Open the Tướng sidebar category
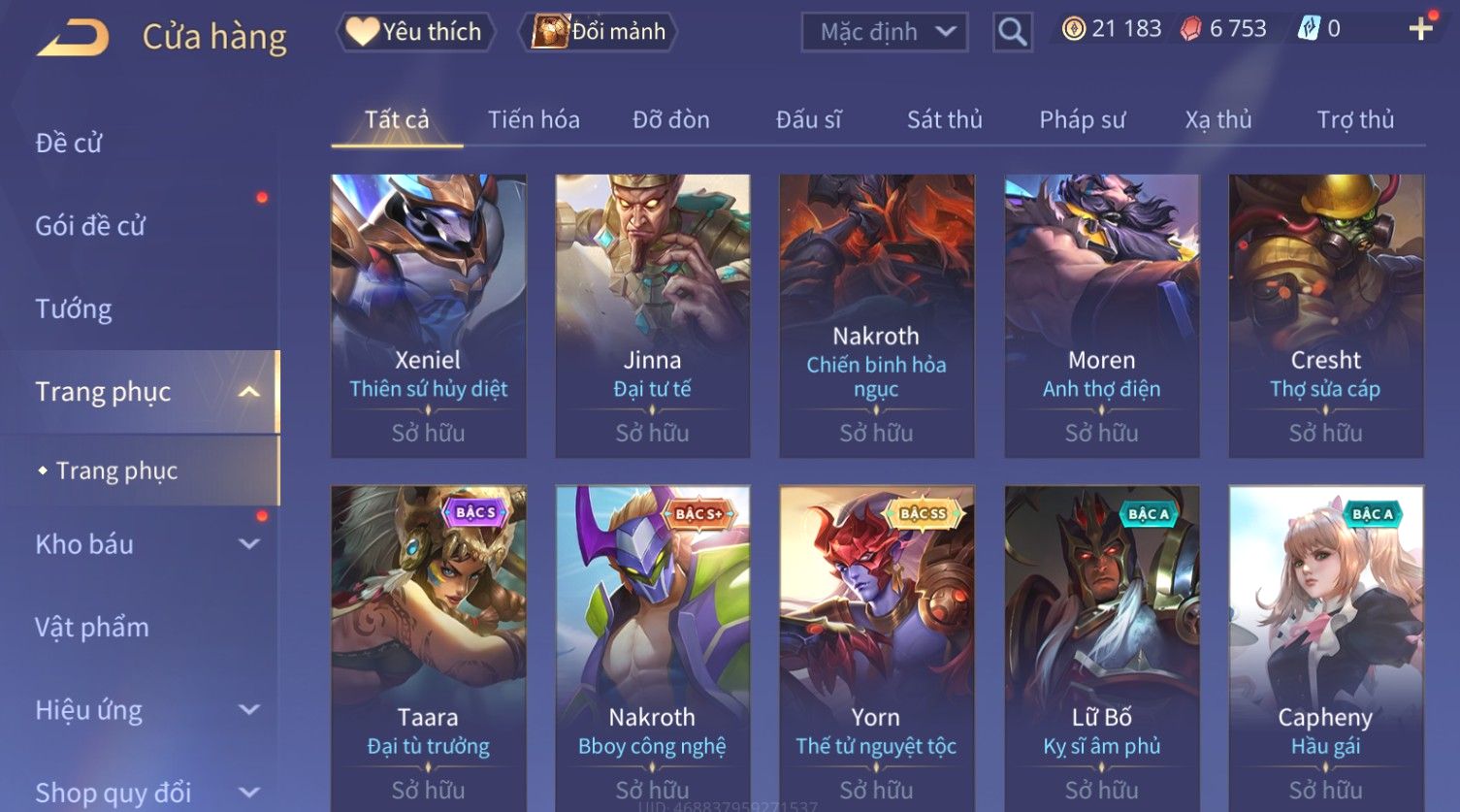 (74, 309)
